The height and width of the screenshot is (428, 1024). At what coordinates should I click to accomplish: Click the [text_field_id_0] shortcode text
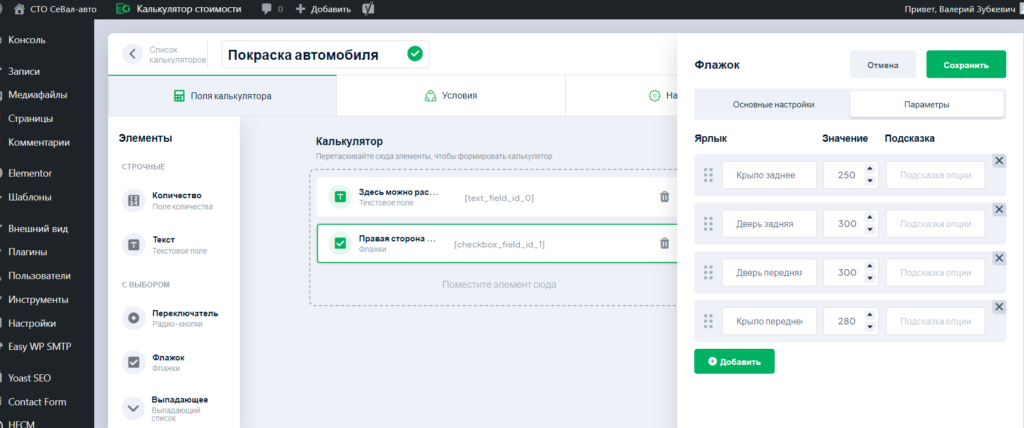coord(499,197)
